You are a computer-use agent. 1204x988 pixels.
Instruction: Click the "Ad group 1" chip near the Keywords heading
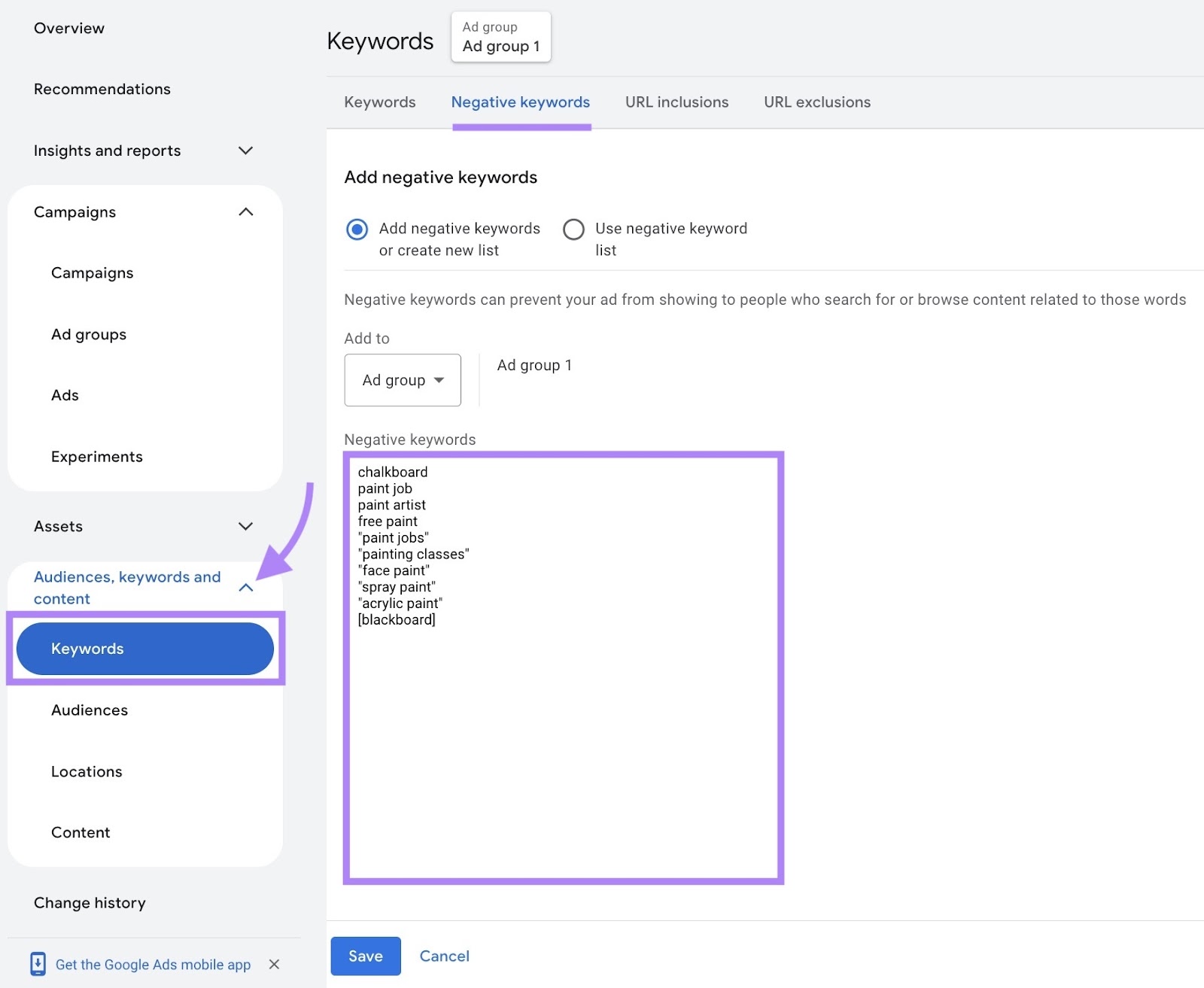(x=500, y=36)
